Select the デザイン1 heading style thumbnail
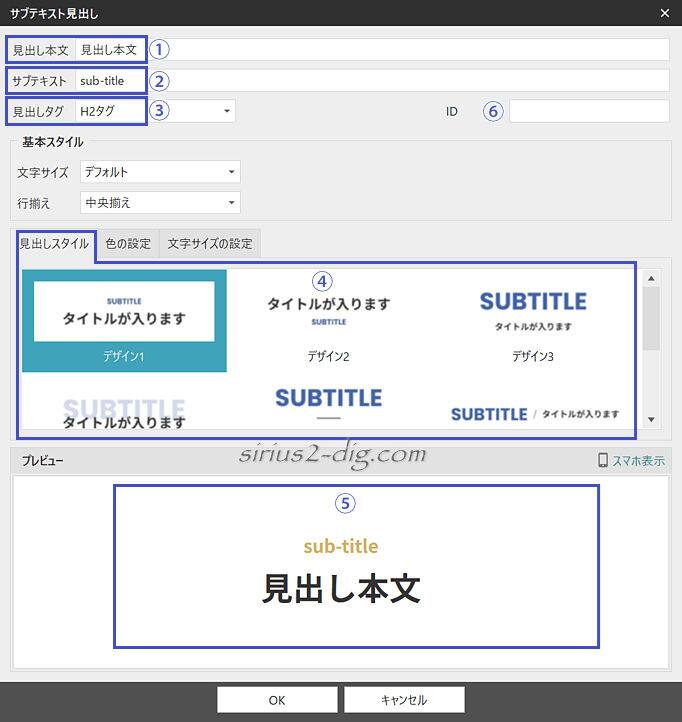The width and height of the screenshot is (682, 722). click(x=124, y=320)
